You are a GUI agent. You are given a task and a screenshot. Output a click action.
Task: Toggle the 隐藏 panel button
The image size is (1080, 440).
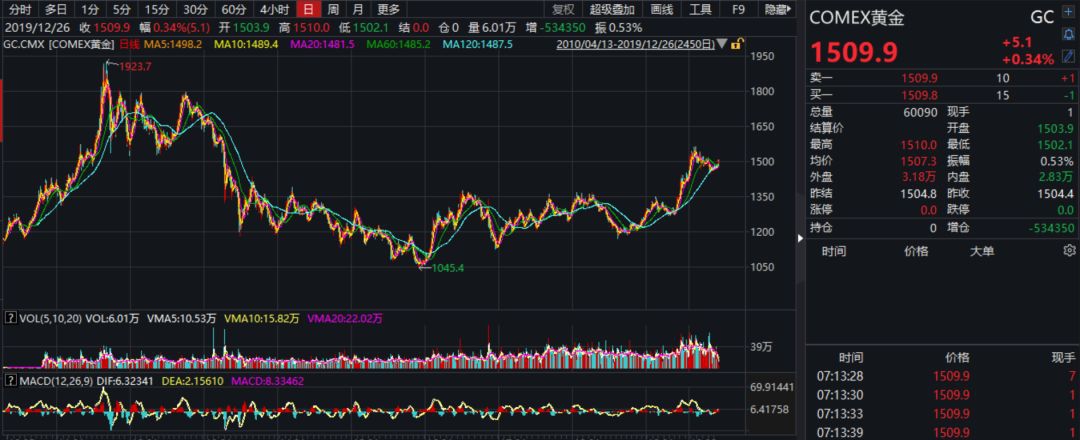coord(775,9)
